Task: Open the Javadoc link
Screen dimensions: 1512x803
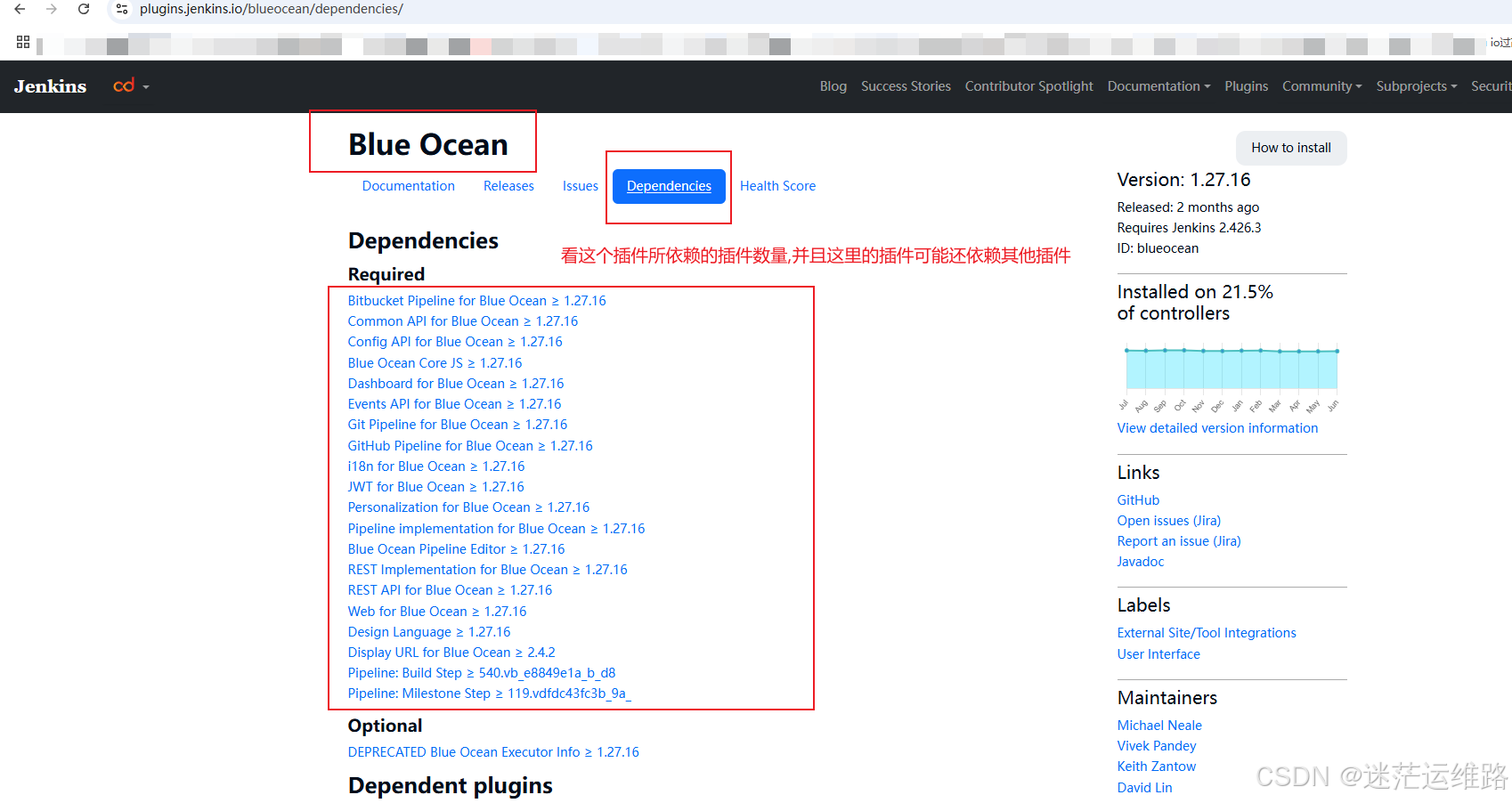Action: 1141,562
